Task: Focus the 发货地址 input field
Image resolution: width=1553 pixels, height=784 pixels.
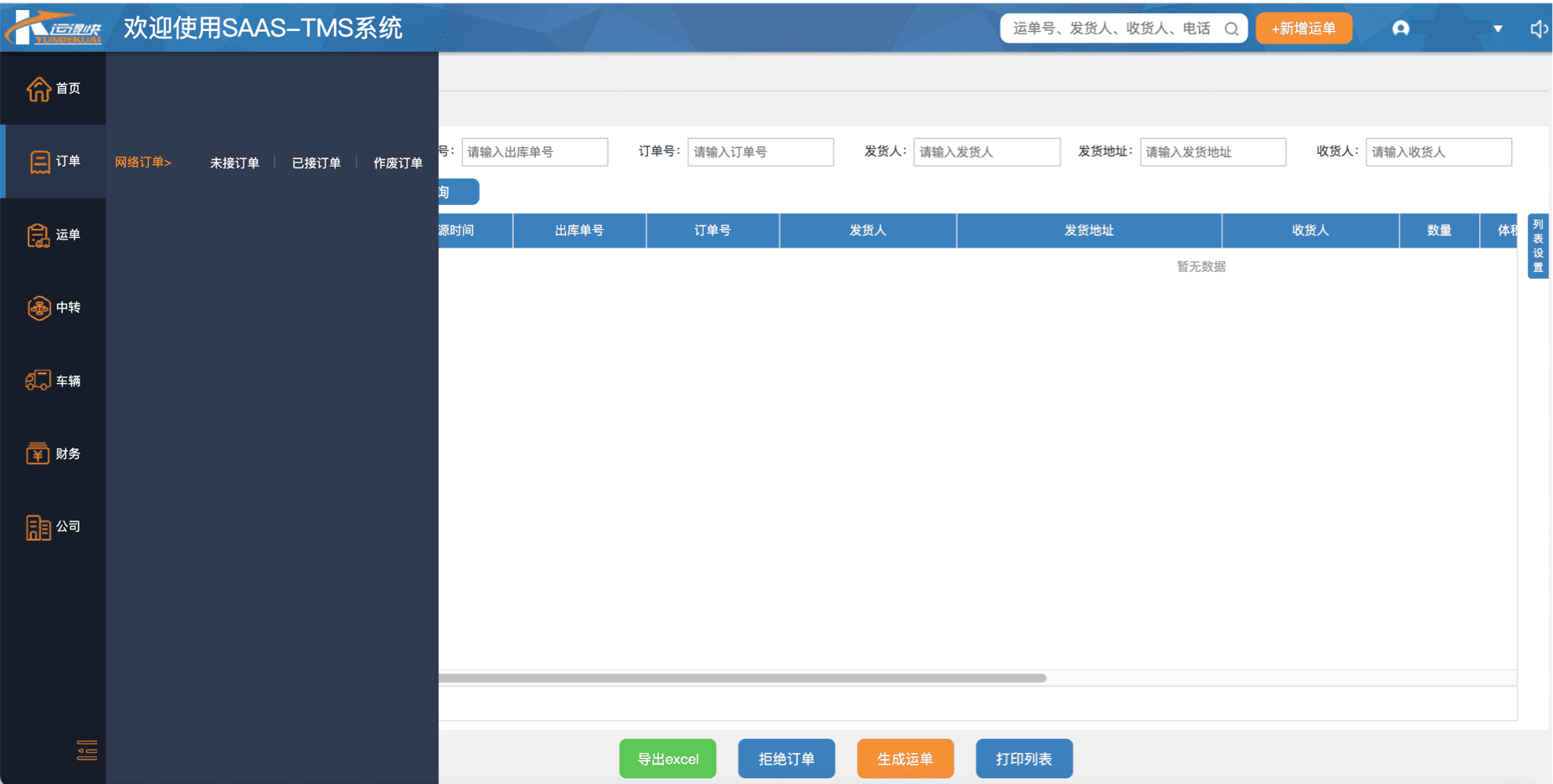Action: (x=1212, y=152)
